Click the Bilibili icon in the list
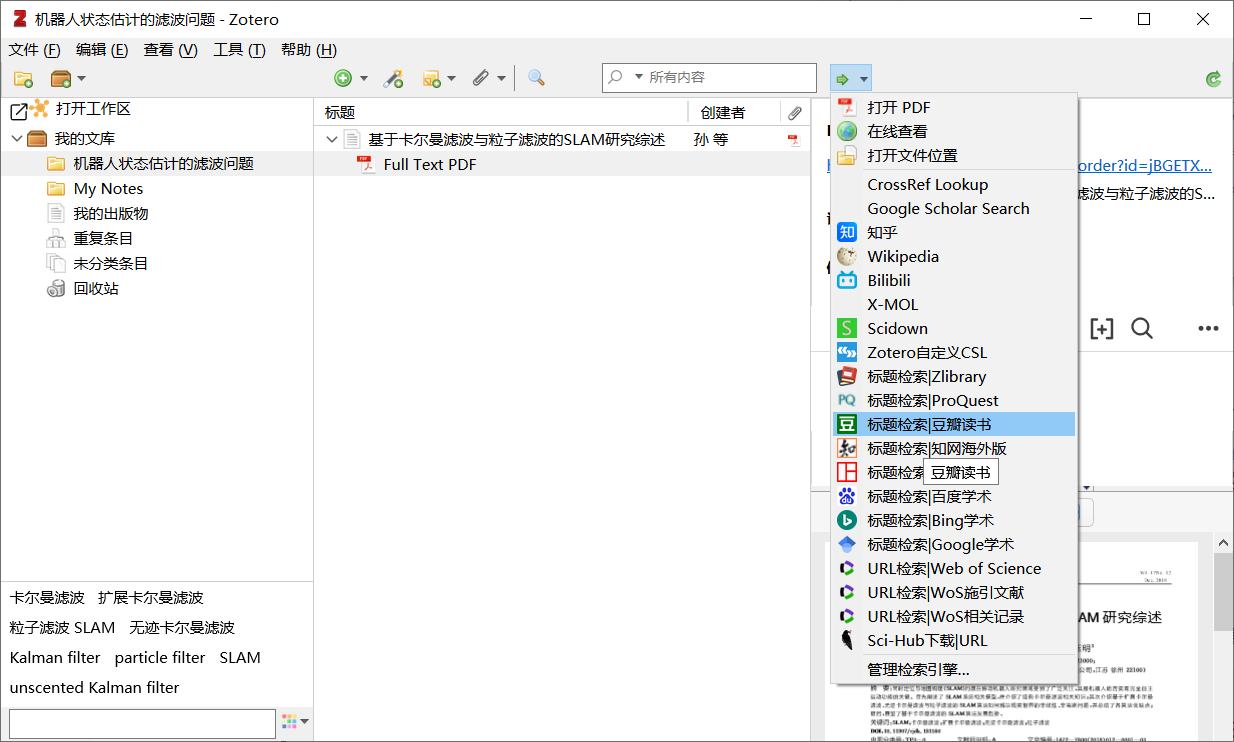1234x742 pixels. point(847,280)
